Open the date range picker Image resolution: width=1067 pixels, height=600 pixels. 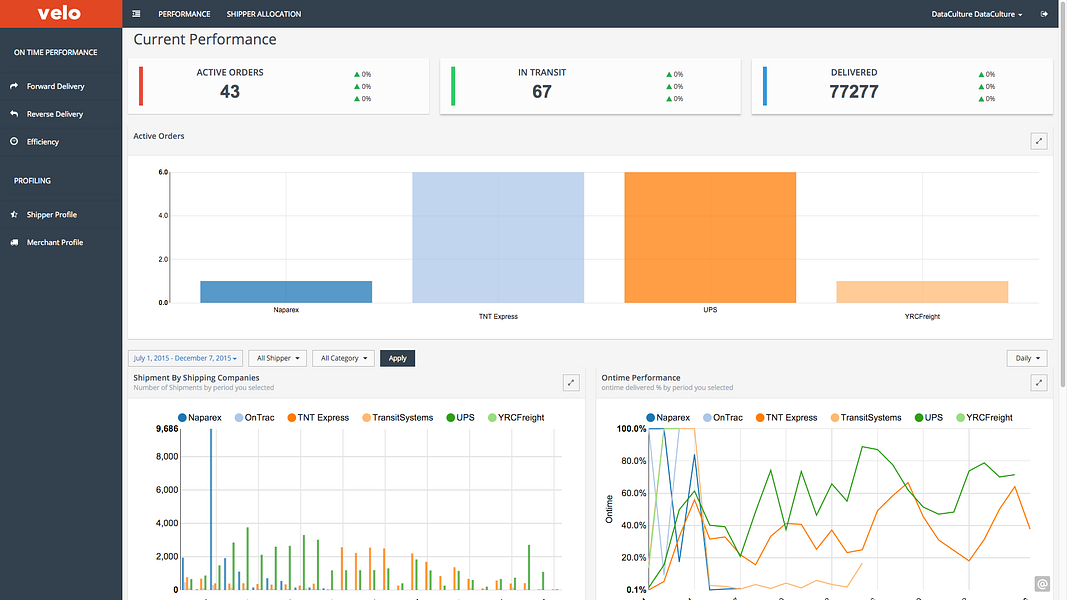(185, 358)
